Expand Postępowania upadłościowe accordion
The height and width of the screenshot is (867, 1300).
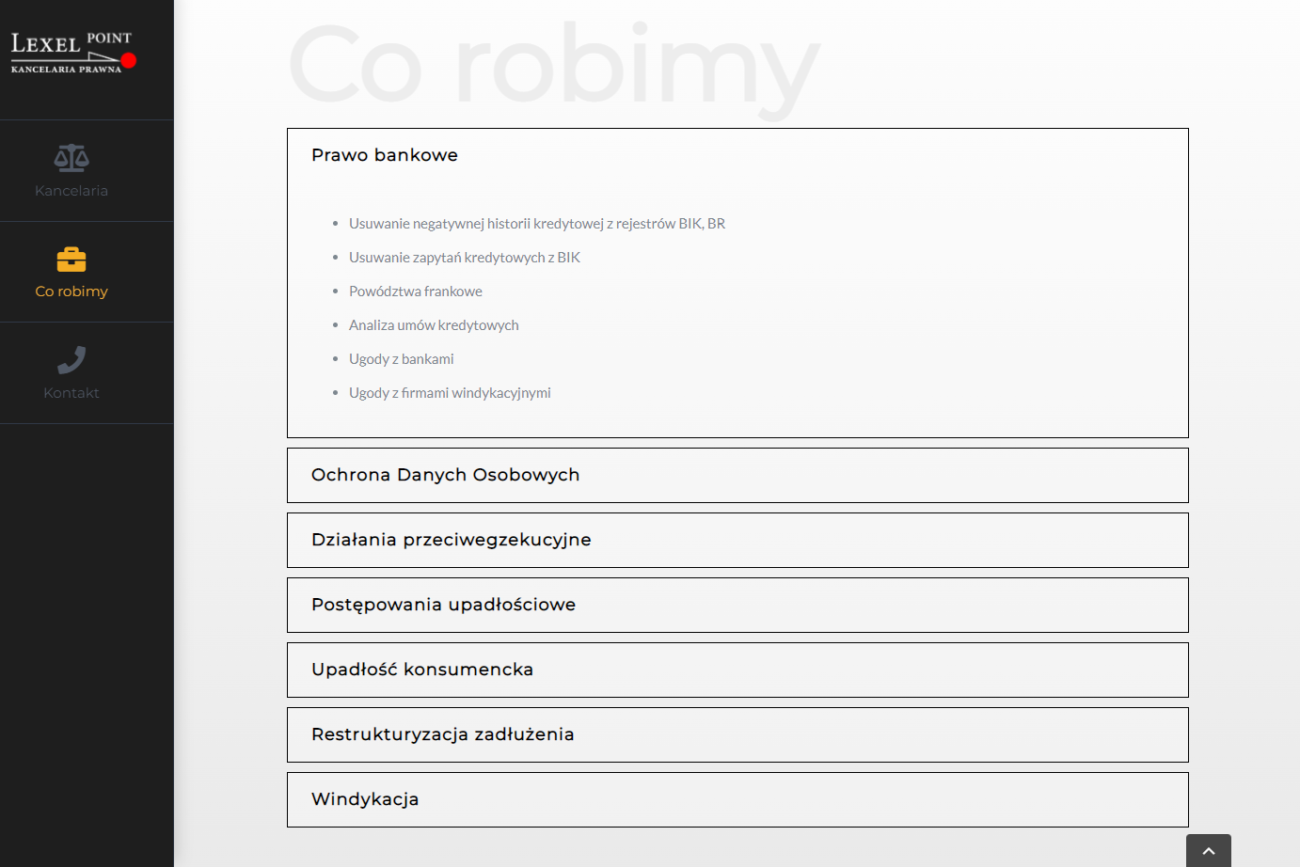pos(443,605)
